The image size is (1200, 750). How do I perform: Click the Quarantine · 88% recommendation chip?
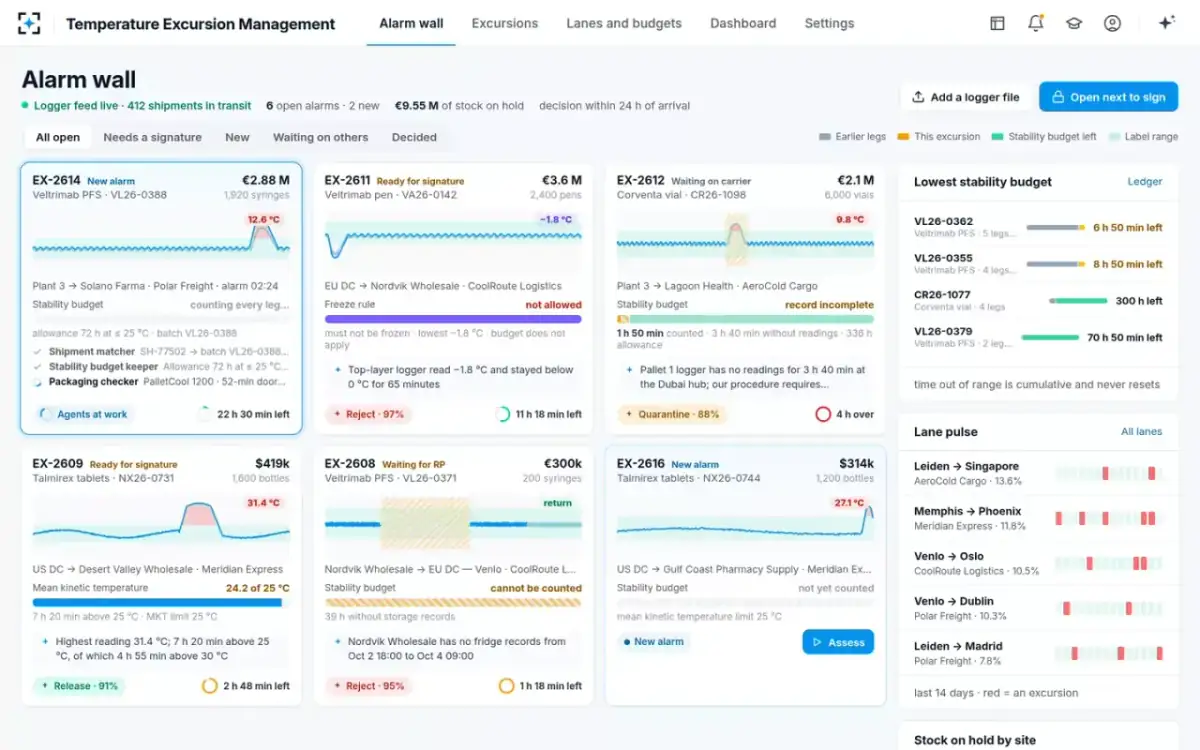coord(672,414)
